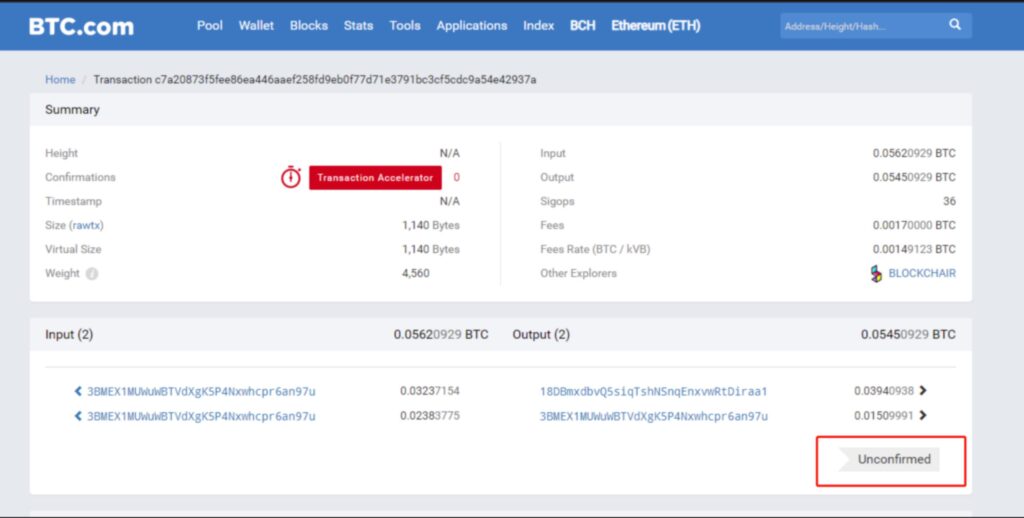Click the Weight value 4,560
Screen dimensions: 1024x518
click(416, 273)
